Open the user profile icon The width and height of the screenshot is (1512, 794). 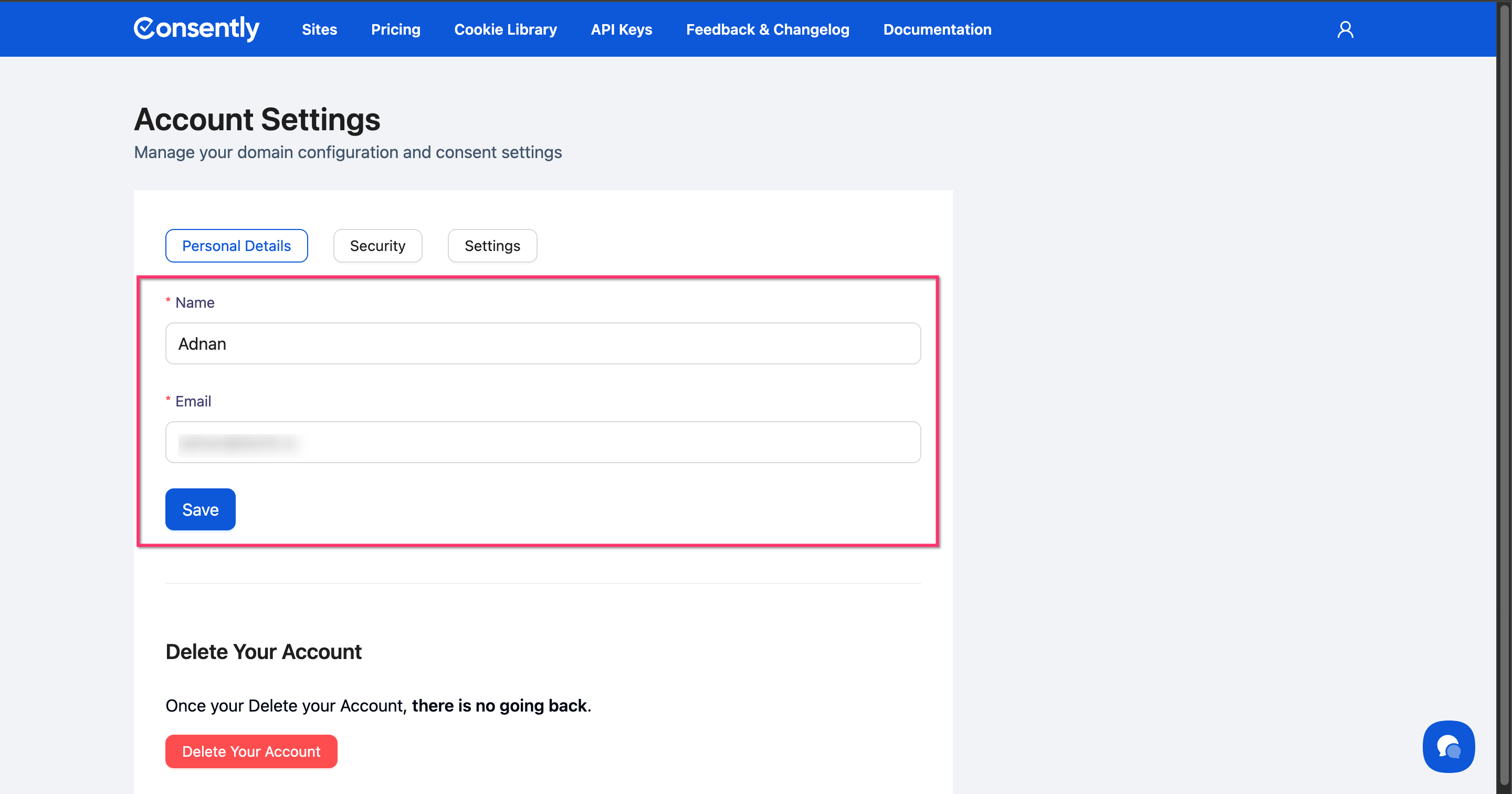pyautogui.click(x=1345, y=29)
